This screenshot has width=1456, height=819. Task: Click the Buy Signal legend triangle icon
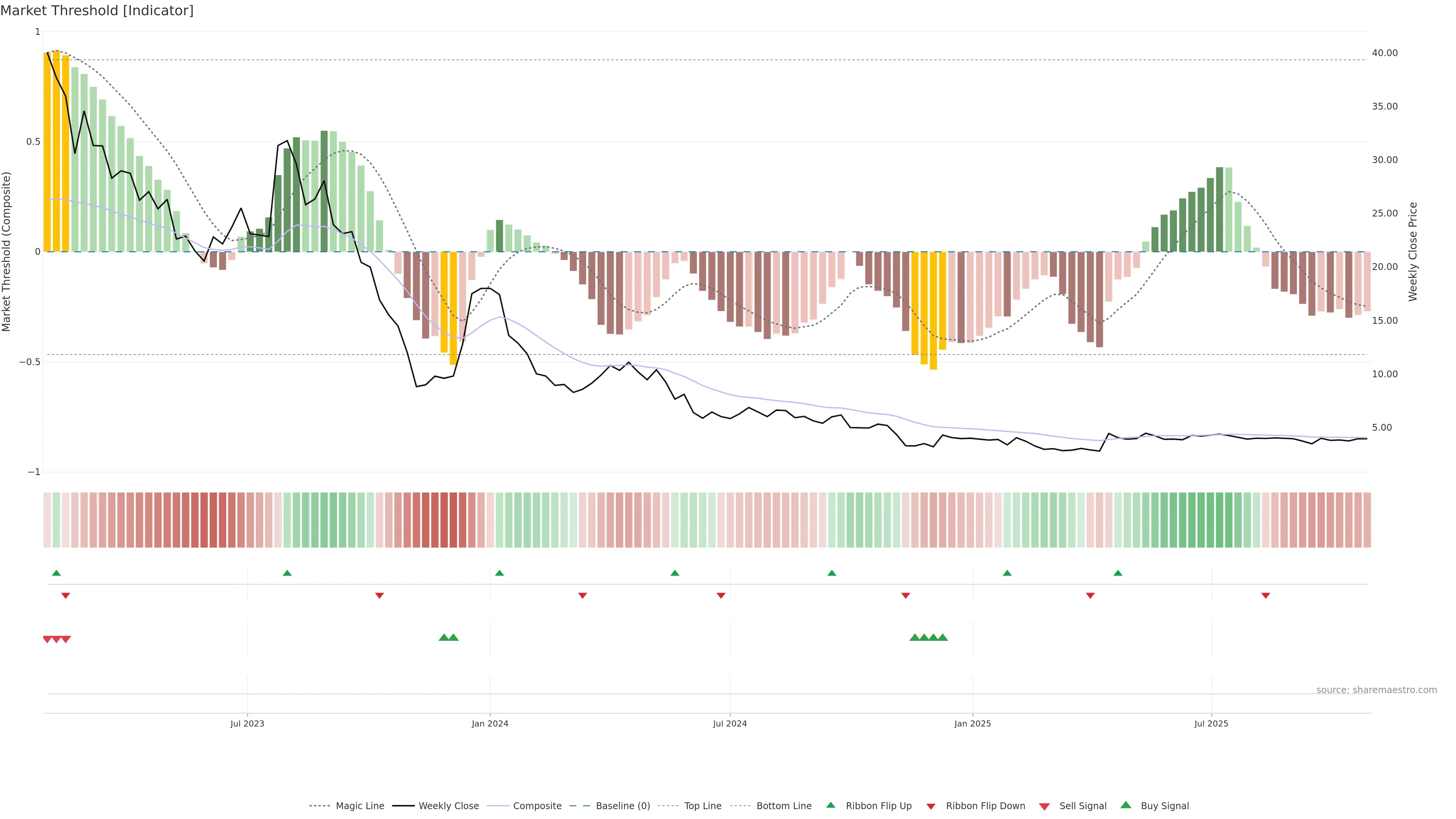click(1126, 805)
